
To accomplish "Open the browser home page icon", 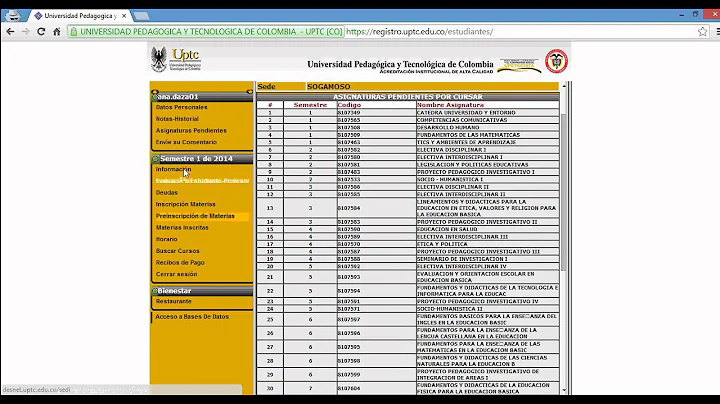I will pyautogui.click(x=56, y=32).
